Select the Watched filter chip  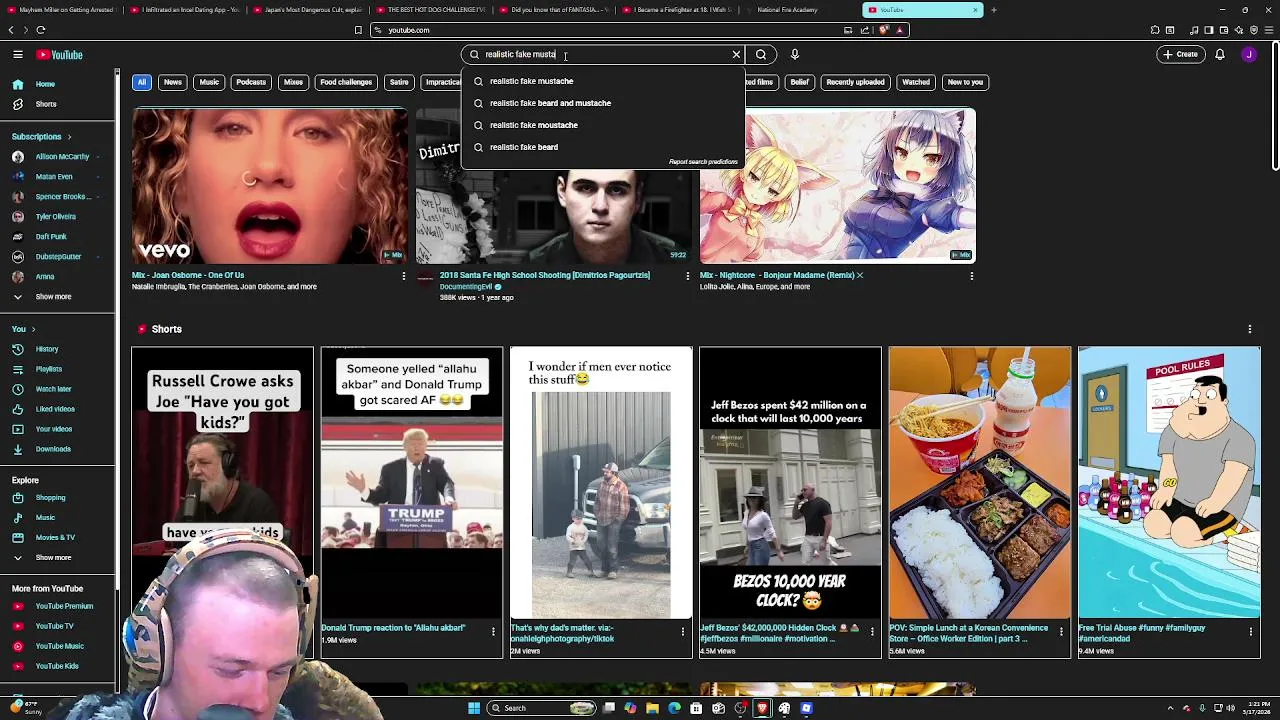916,82
